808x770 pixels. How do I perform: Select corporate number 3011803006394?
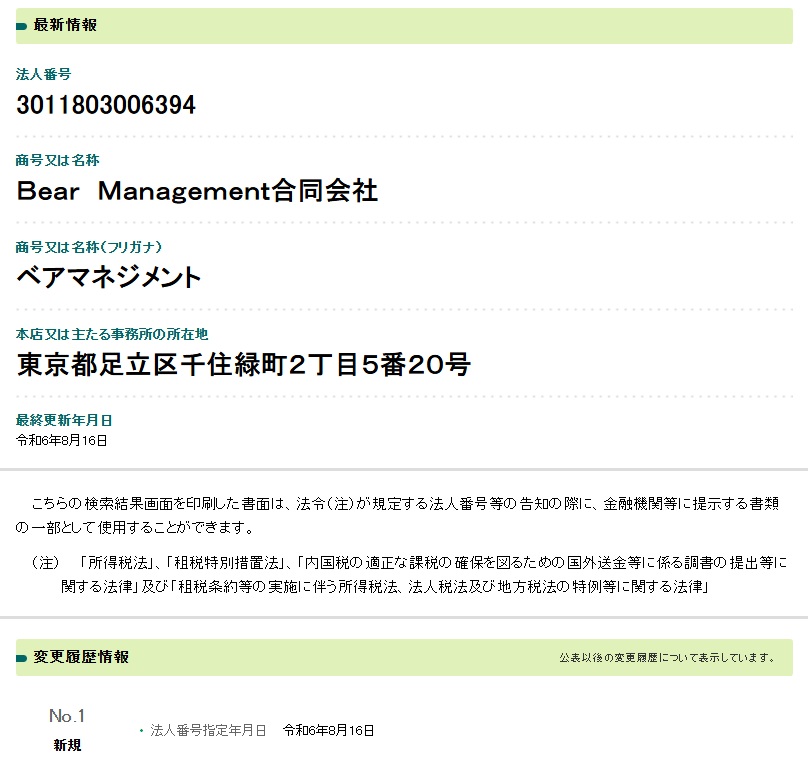point(106,105)
